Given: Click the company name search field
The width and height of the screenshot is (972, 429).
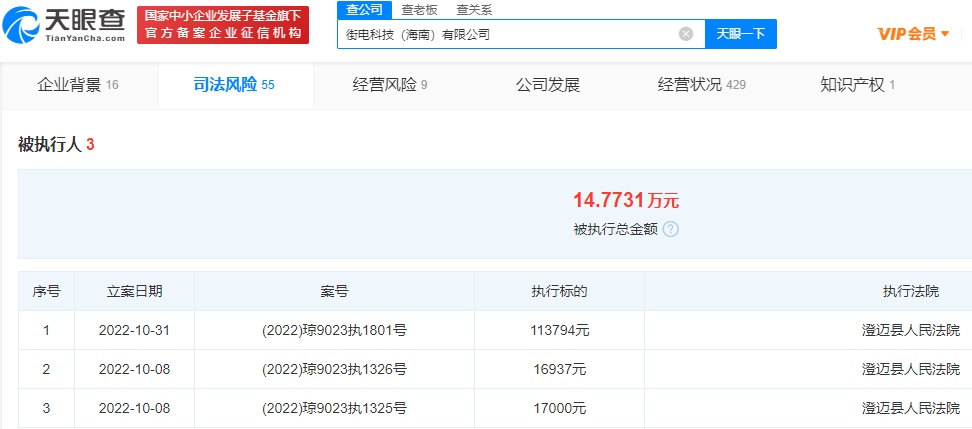Looking at the screenshot, I should tap(510, 34).
